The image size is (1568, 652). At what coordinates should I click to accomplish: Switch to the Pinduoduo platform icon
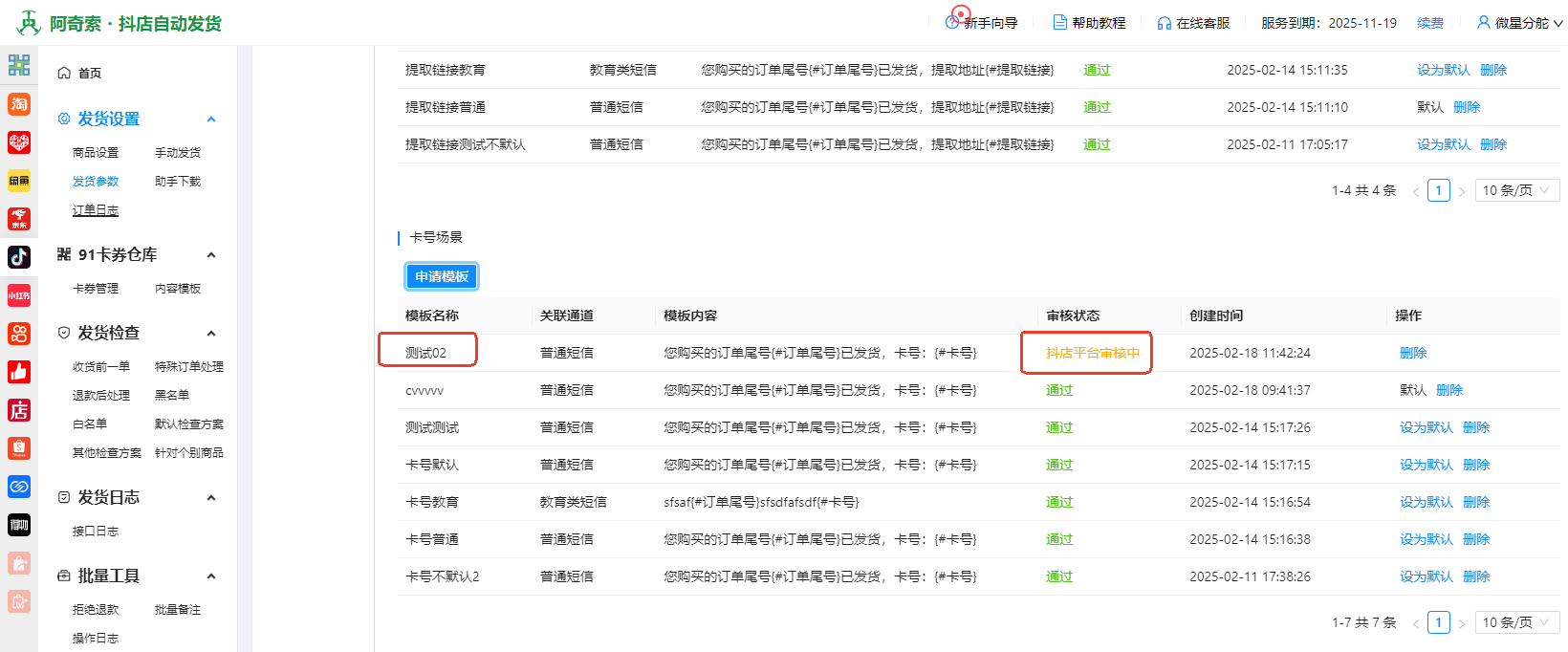(x=19, y=142)
